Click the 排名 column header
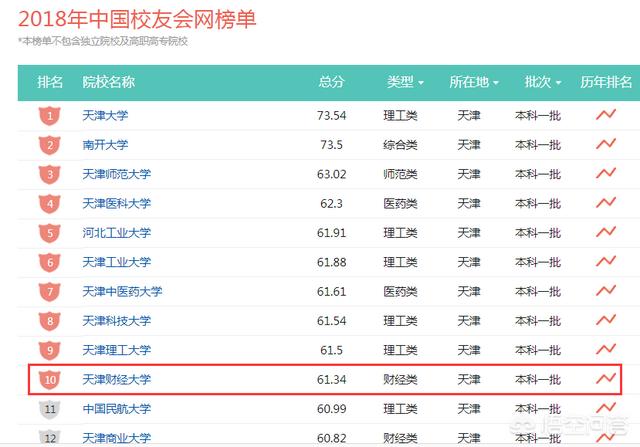Screen dimensions: 640x447 51,82
